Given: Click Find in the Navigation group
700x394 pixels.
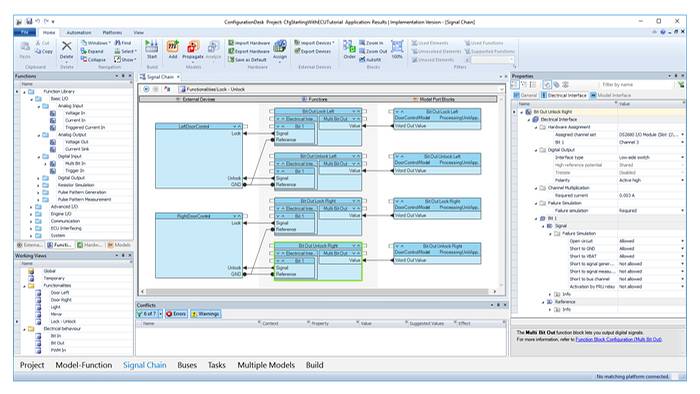Looking at the screenshot, I should (123, 43).
